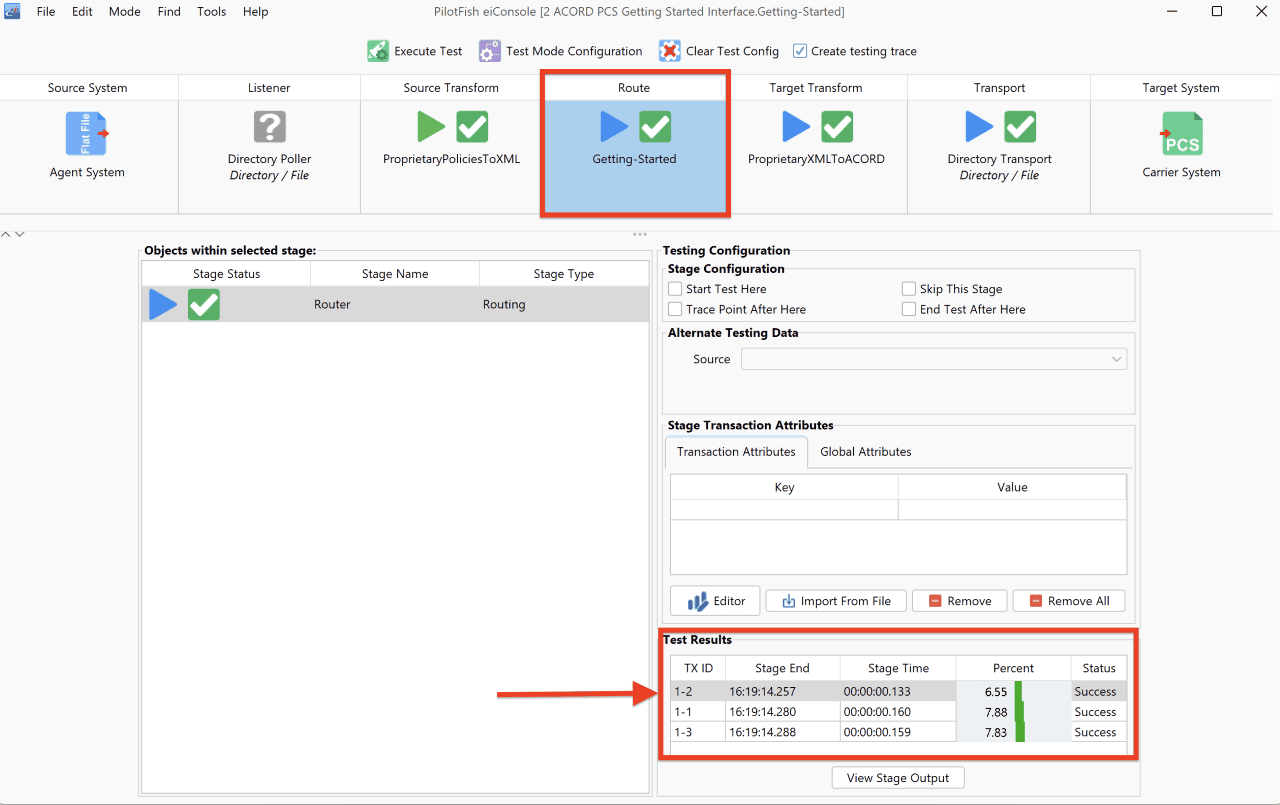The height and width of the screenshot is (805, 1280).
Task: Open the Help menu
Action: (x=256, y=12)
